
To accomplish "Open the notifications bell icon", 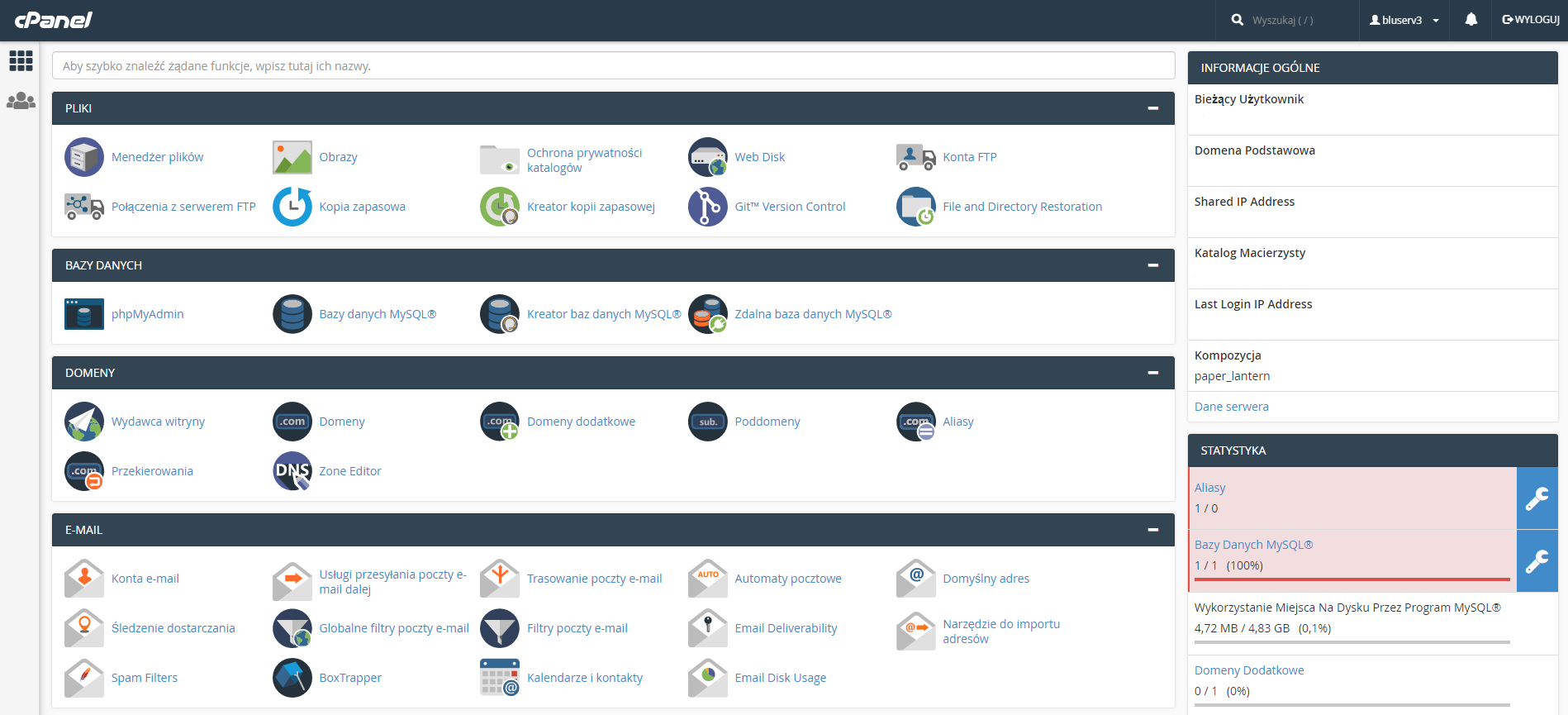I will (x=1471, y=20).
